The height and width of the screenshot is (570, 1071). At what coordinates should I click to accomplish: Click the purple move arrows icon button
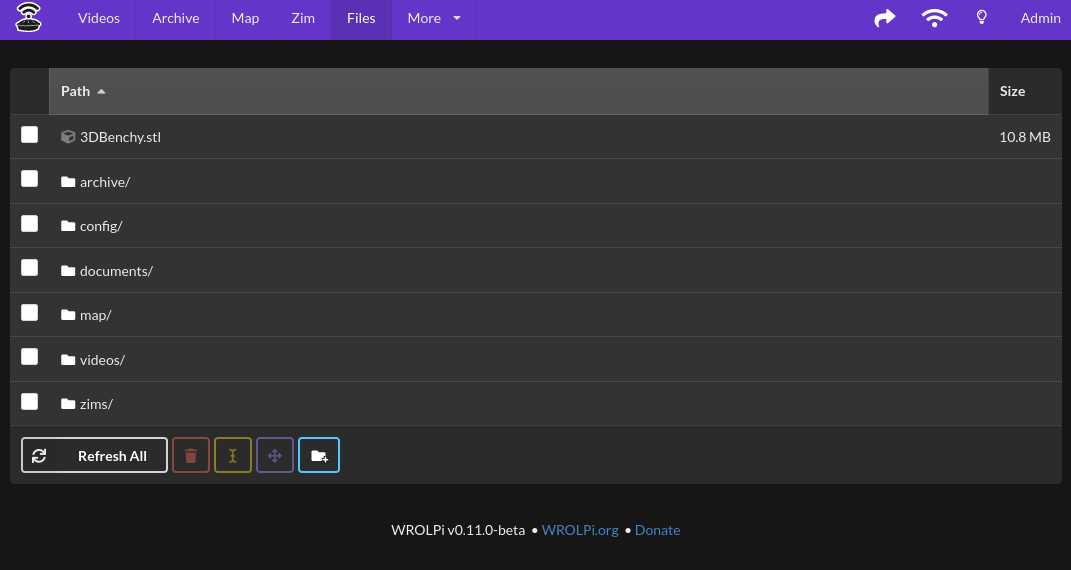275,455
